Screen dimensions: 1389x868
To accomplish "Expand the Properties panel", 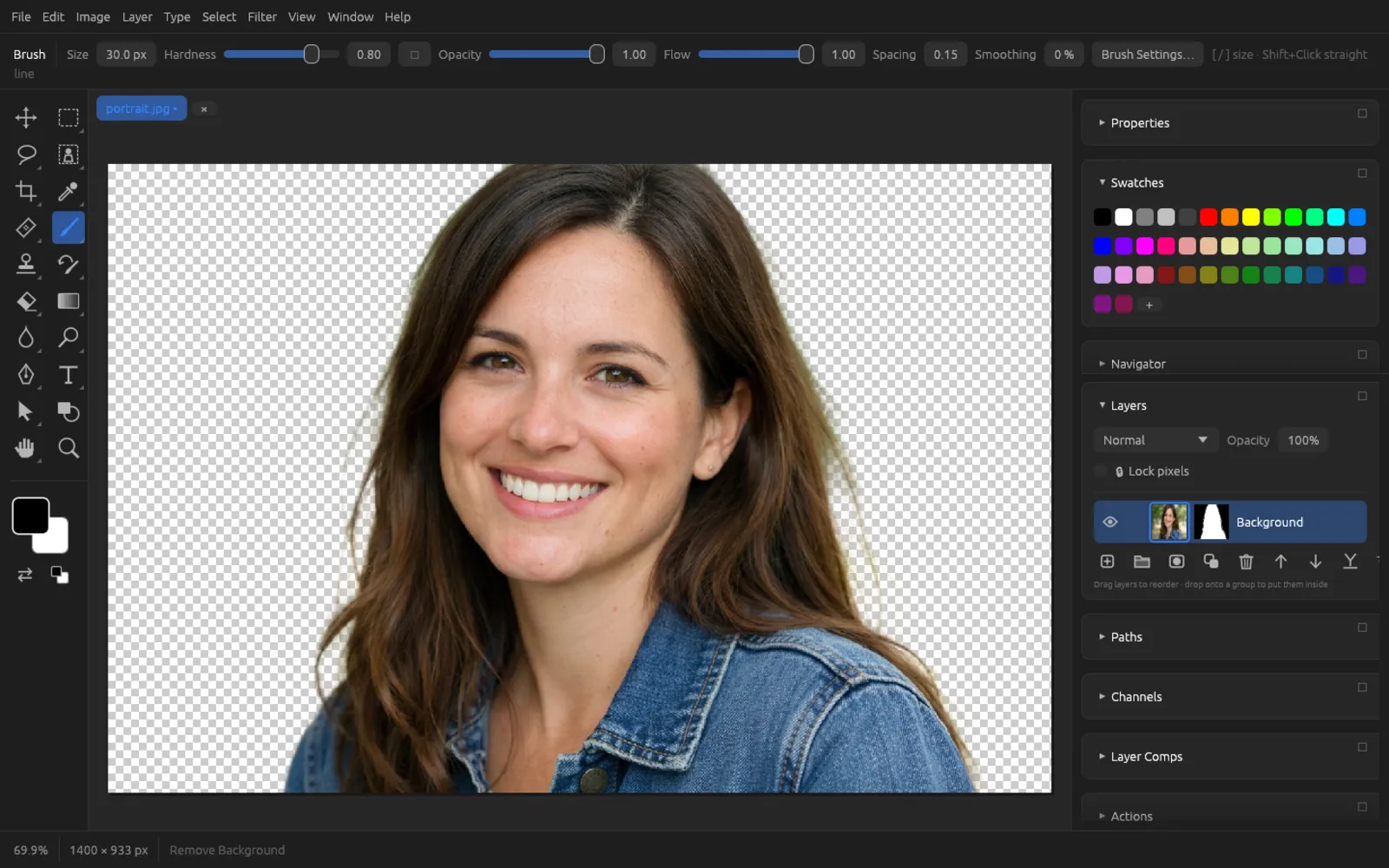I will click(1102, 122).
